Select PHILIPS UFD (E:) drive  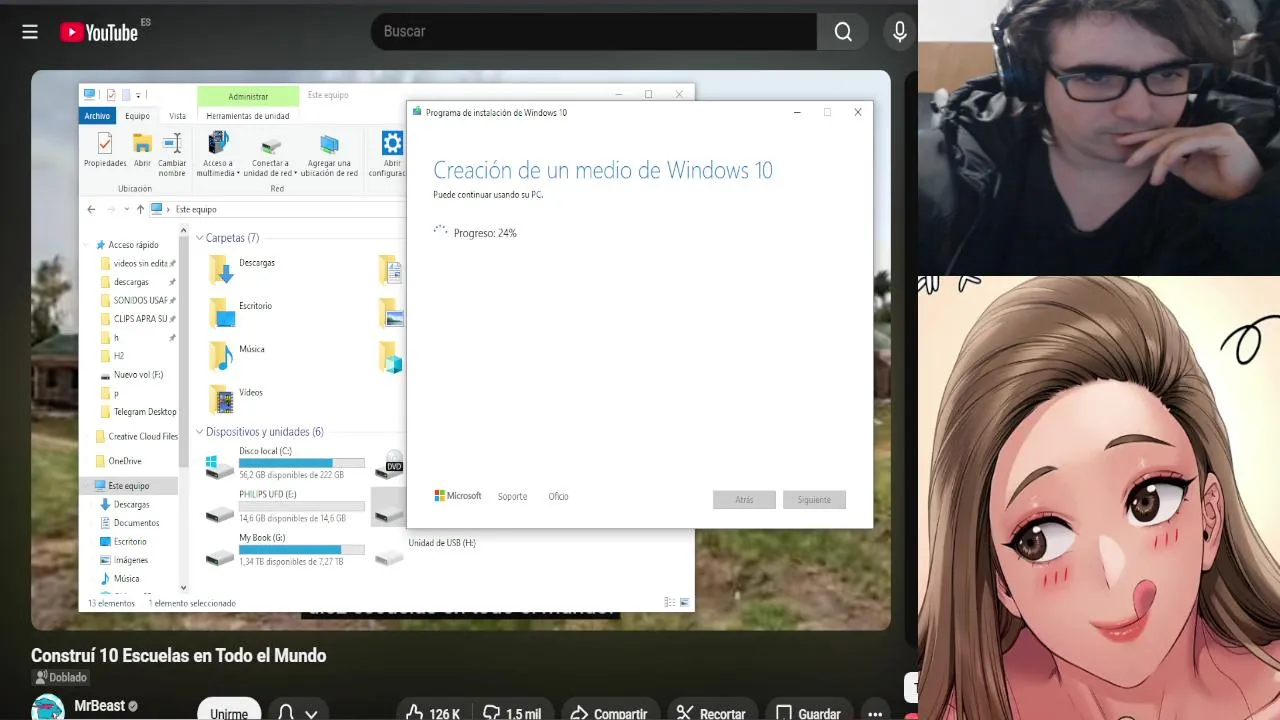[284, 506]
